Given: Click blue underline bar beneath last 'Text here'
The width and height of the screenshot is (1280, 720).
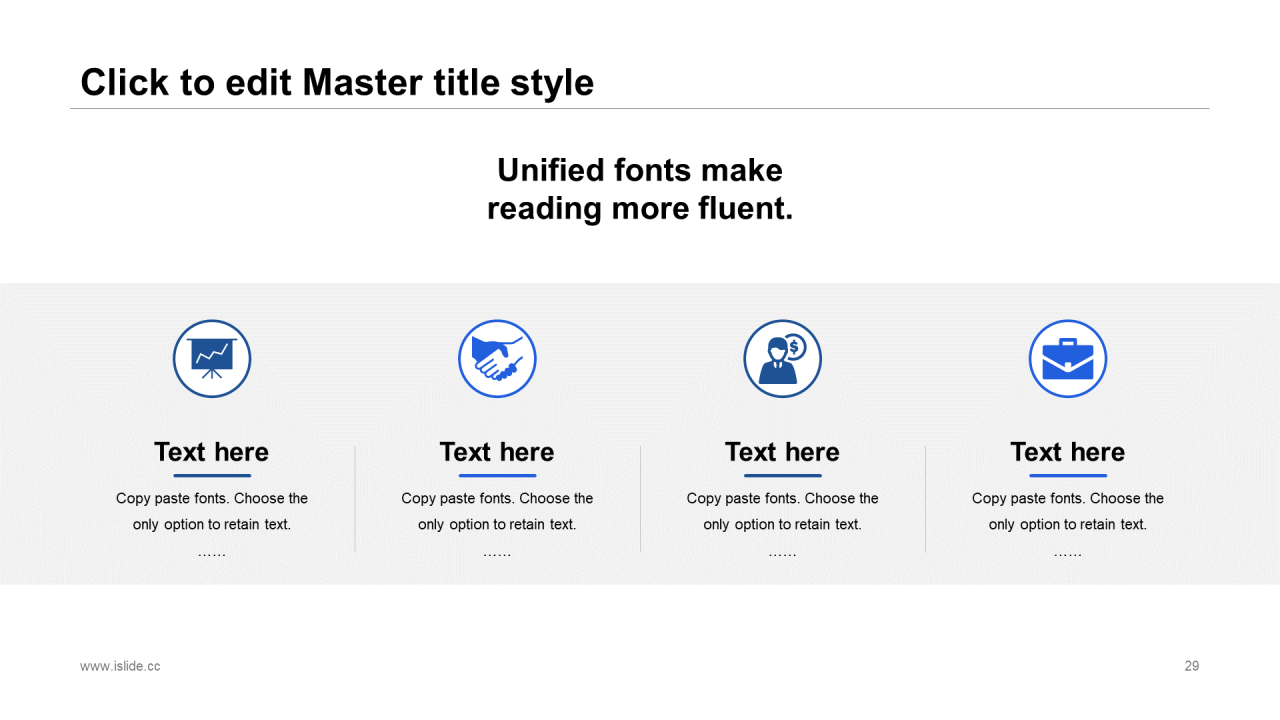Looking at the screenshot, I should pyautogui.click(x=1068, y=476).
